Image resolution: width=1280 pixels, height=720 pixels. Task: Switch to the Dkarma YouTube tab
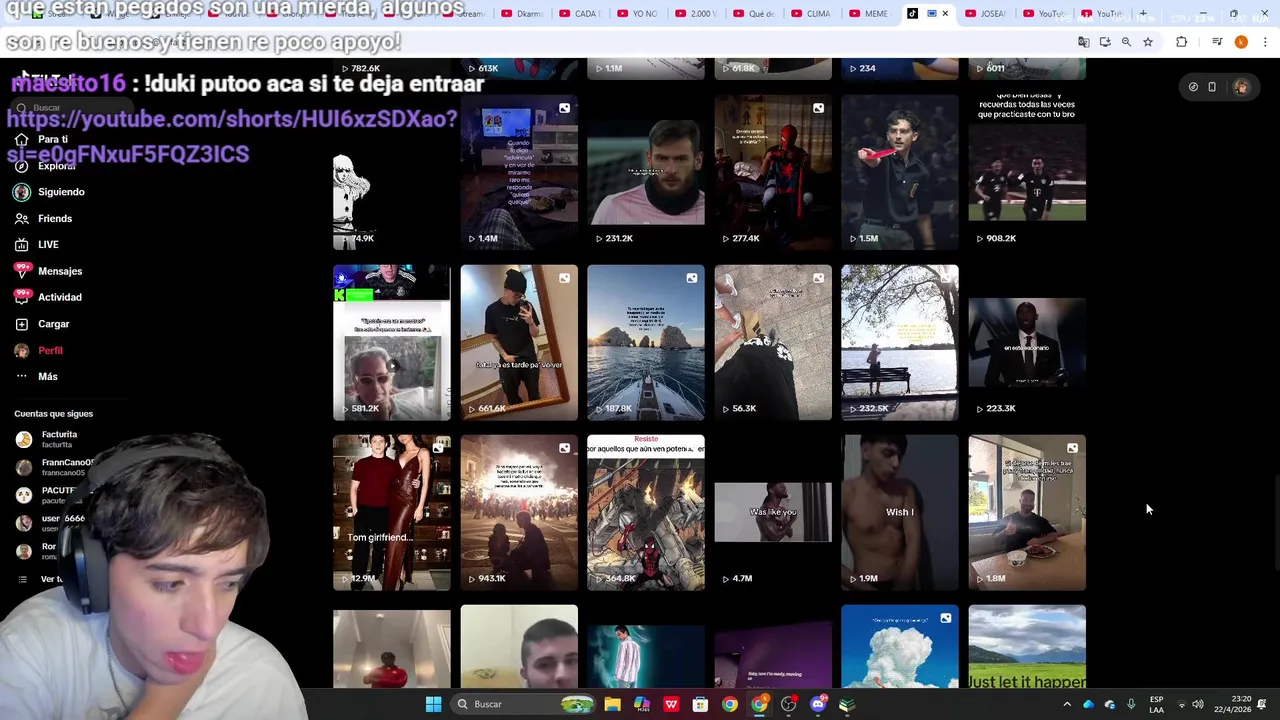pyautogui.click(x=523, y=14)
